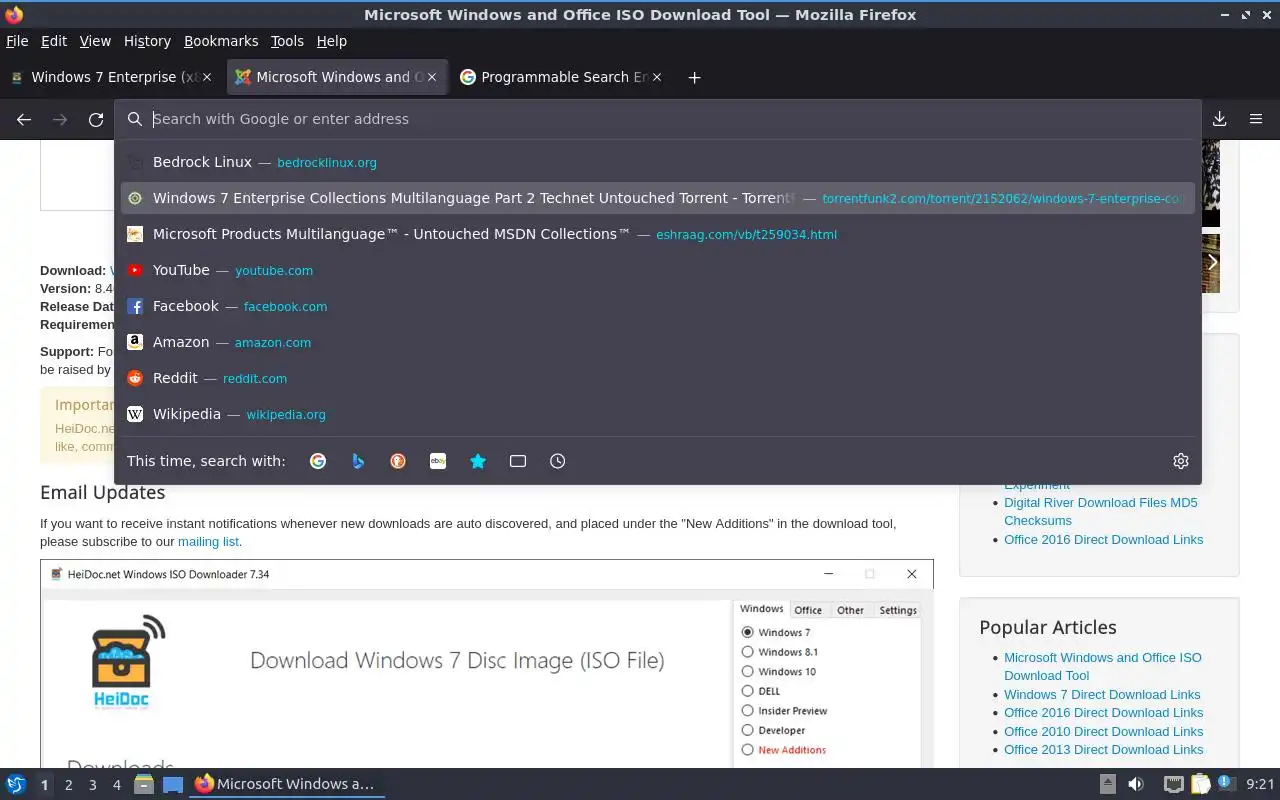
Task: Choose the Bedrock Linux suggestion
Action: coord(658,162)
